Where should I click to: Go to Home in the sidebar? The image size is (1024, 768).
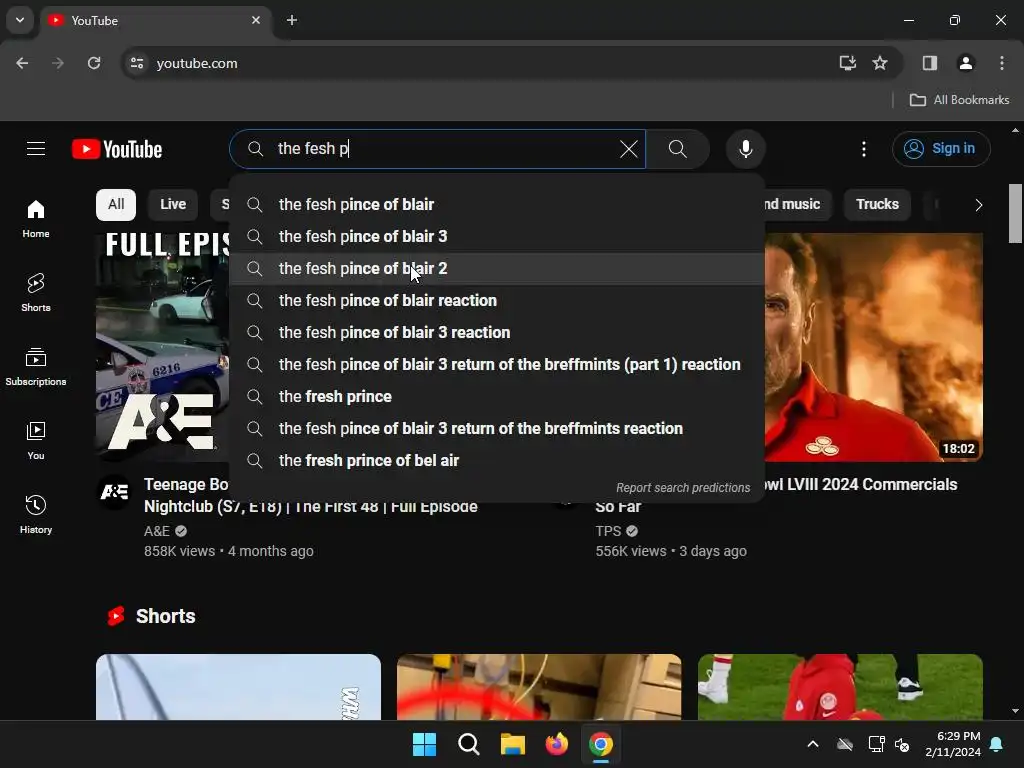click(36, 219)
